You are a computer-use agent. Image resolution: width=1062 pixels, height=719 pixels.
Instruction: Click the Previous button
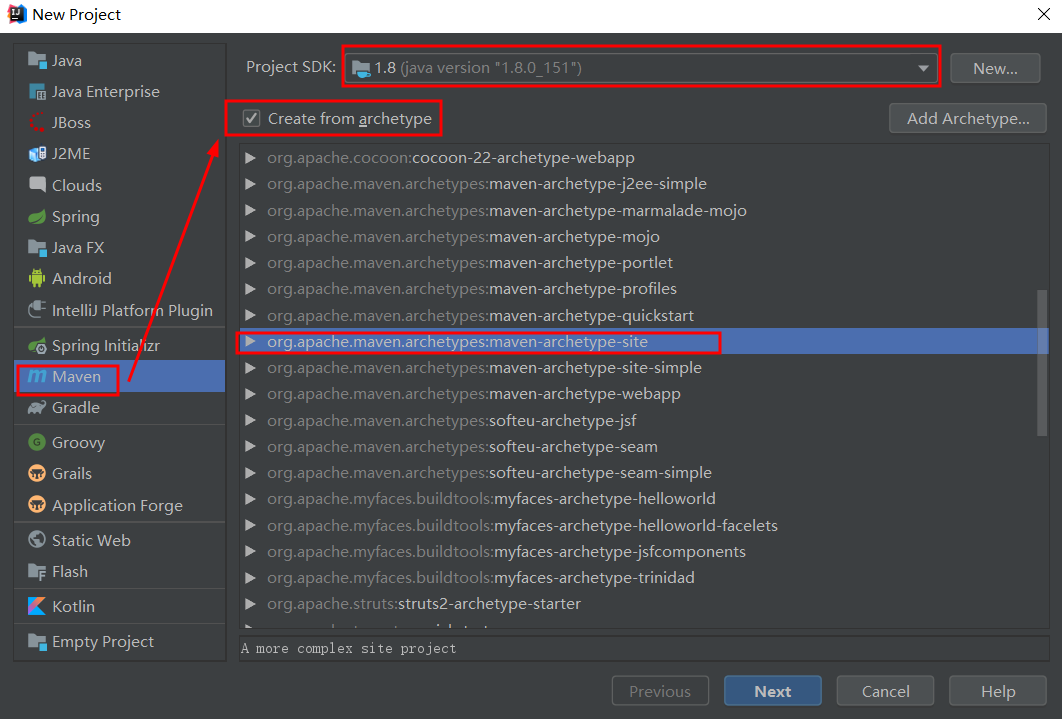pos(660,691)
